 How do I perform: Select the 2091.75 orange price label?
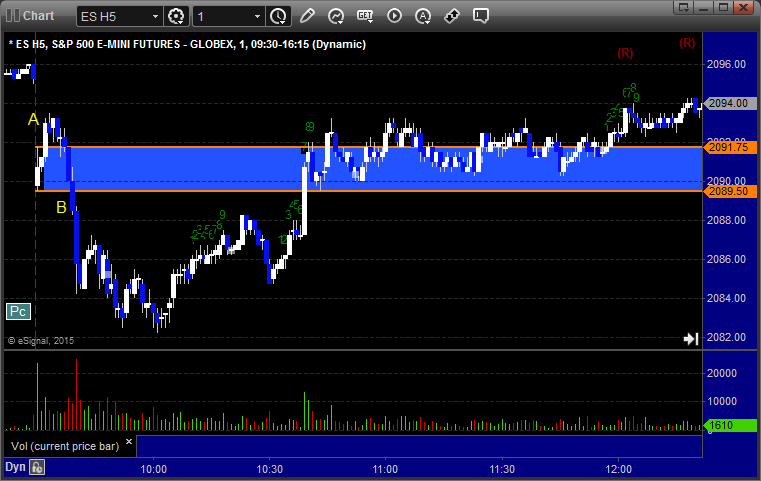pyautogui.click(x=729, y=147)
